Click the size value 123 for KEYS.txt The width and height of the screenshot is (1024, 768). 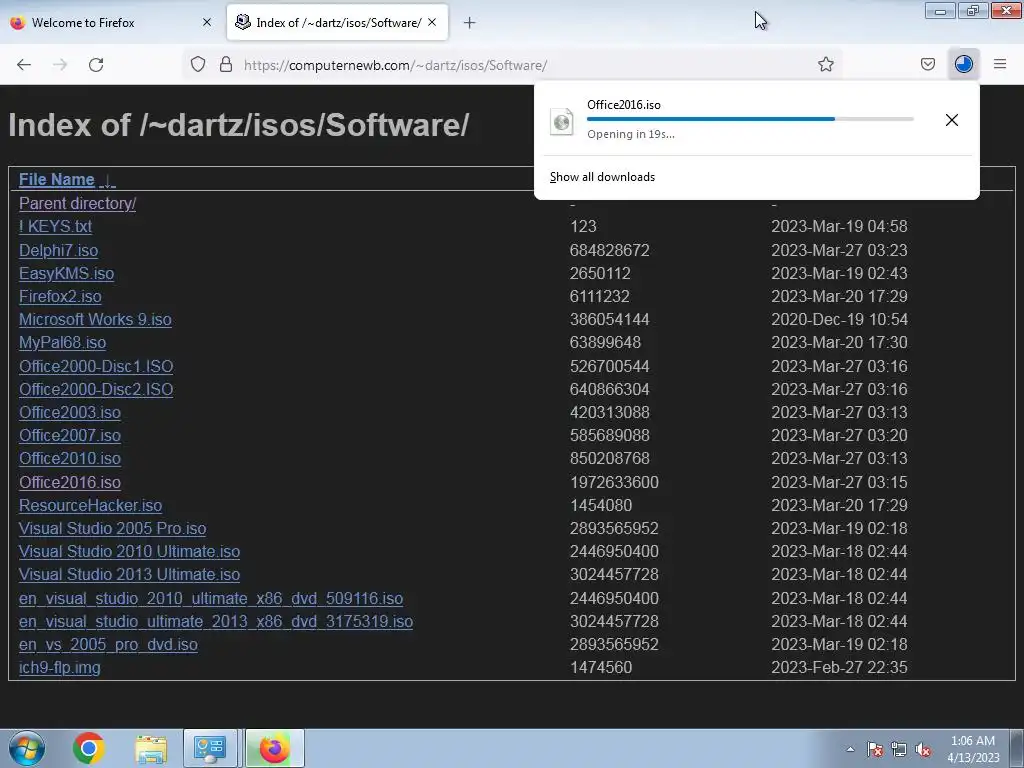[583, 227]
